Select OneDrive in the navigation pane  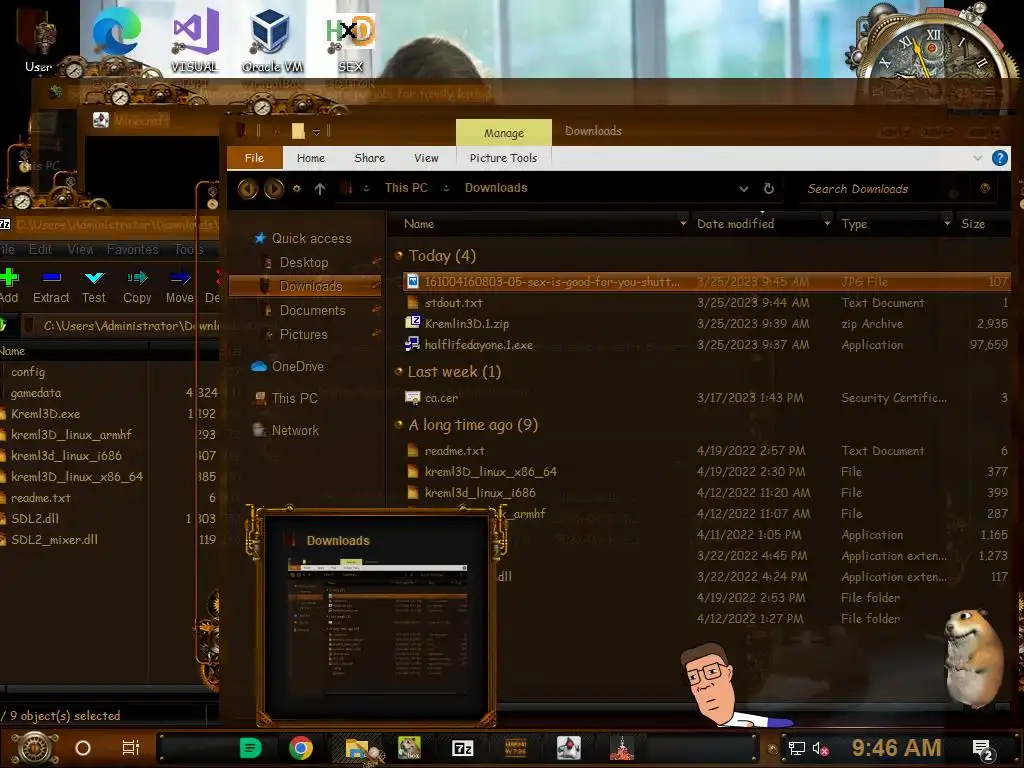288,366
